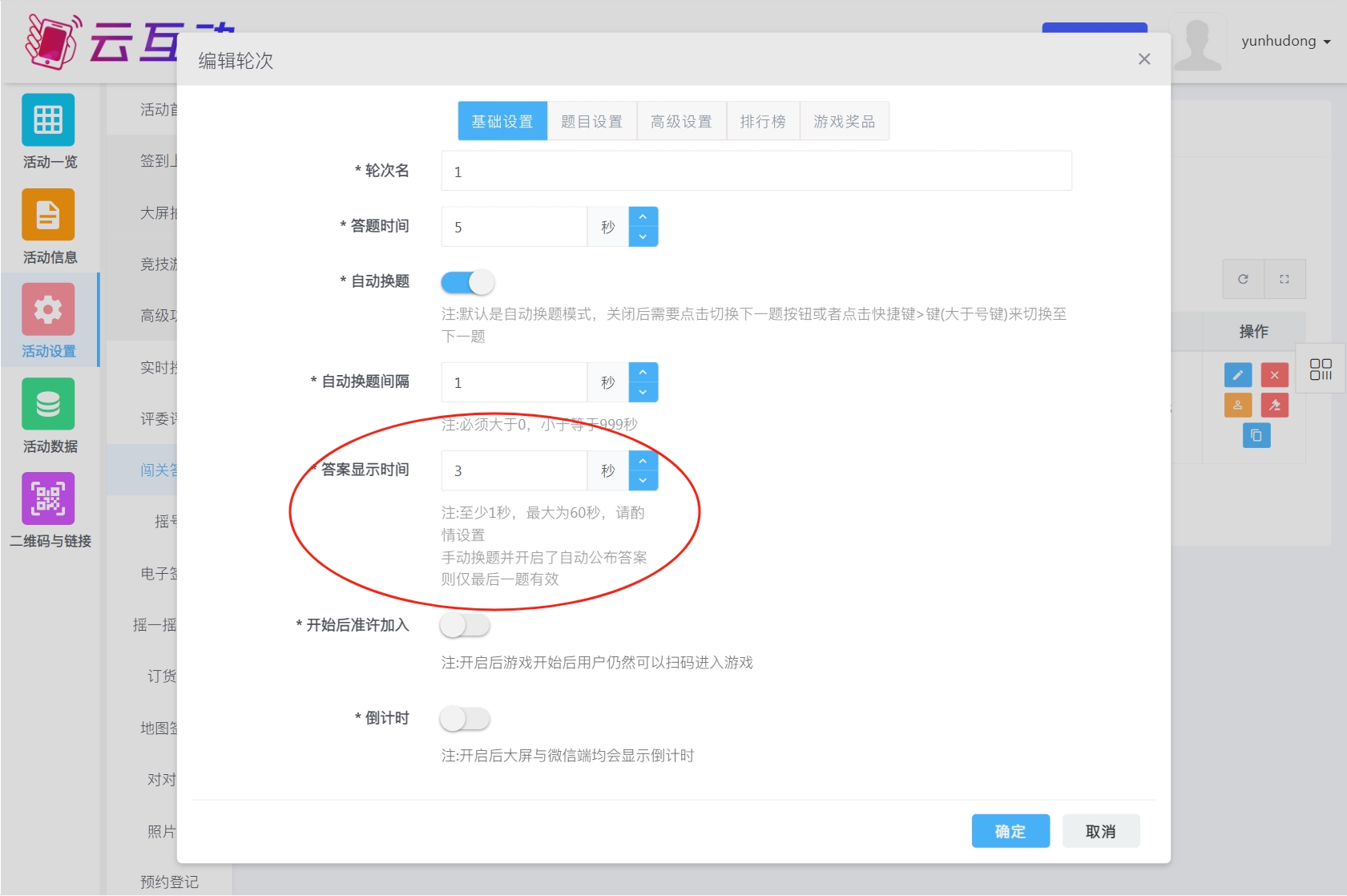Increase 自动换题间隔 with up arrow
Screen dimensions: 1347x896
[643, 372]
